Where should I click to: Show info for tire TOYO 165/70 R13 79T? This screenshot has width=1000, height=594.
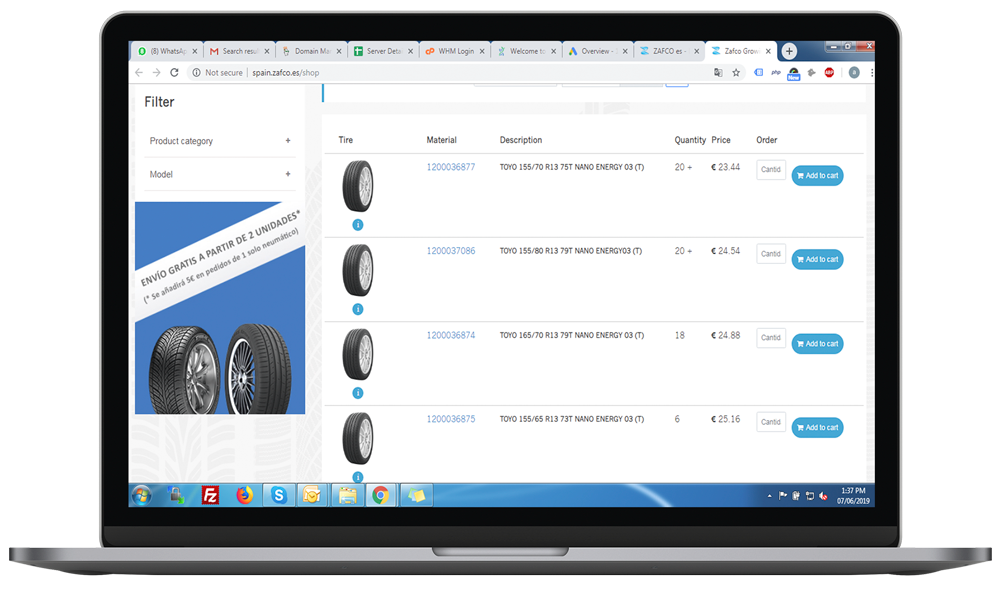pyautogui.click(x=358, y=393)
